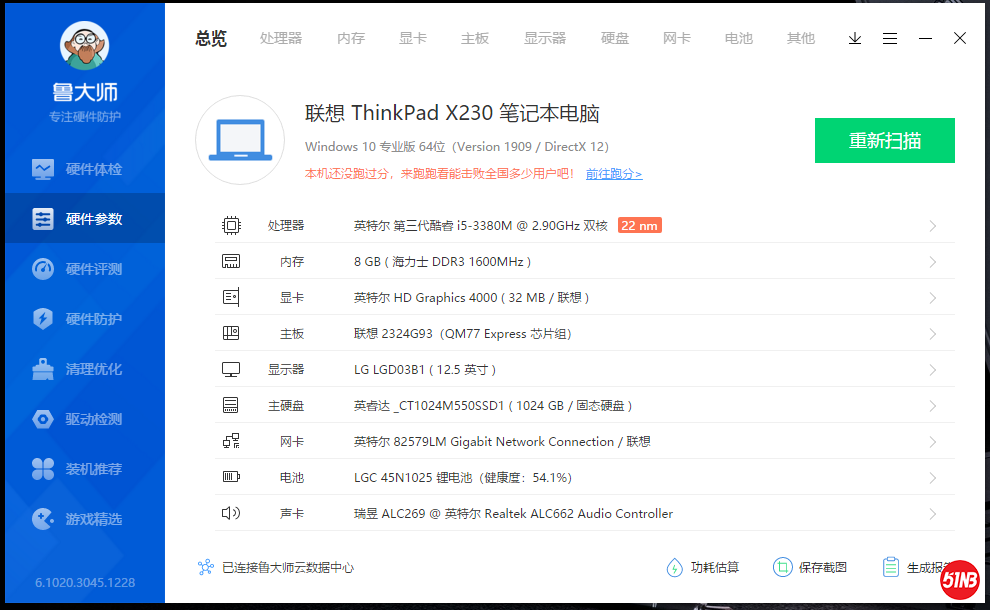Click the Windows 10 专业版 64位 version text
This screenshot has height=610, width=990.
456,147
